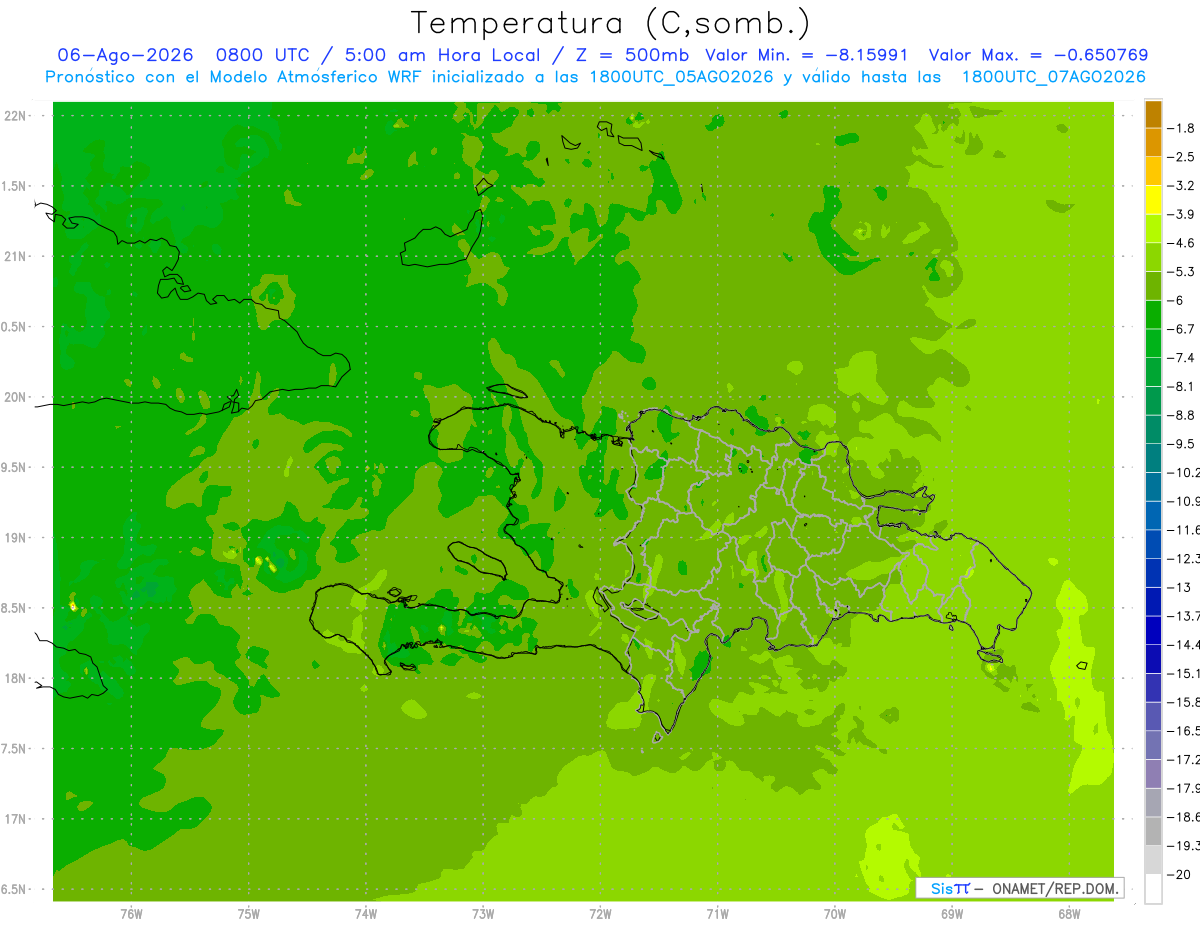Click the title 'Temperatura (C,somb.)'

(x=611, y=24)
